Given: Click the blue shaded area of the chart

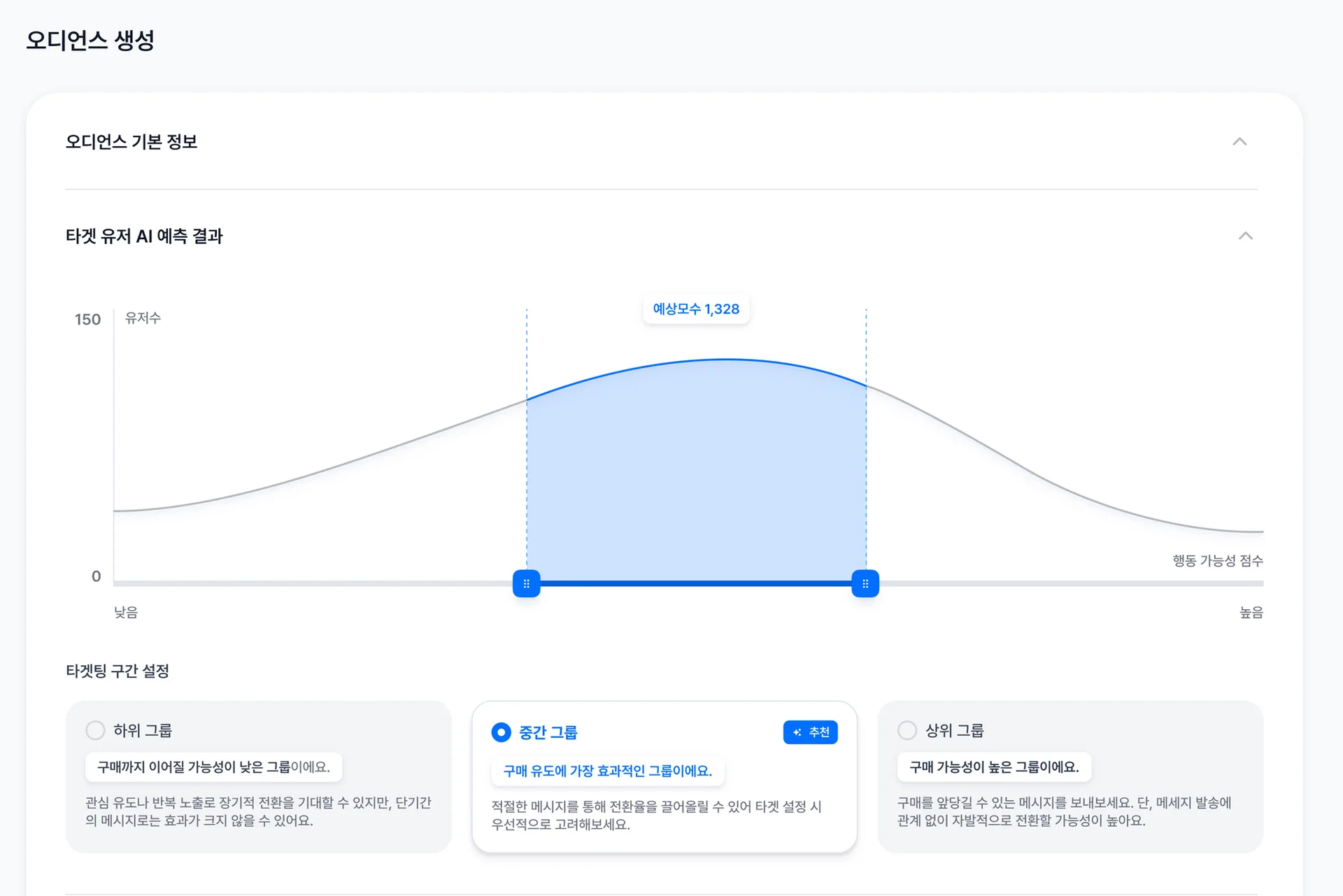Looking at the screenshot, I should tap(696, 476).
